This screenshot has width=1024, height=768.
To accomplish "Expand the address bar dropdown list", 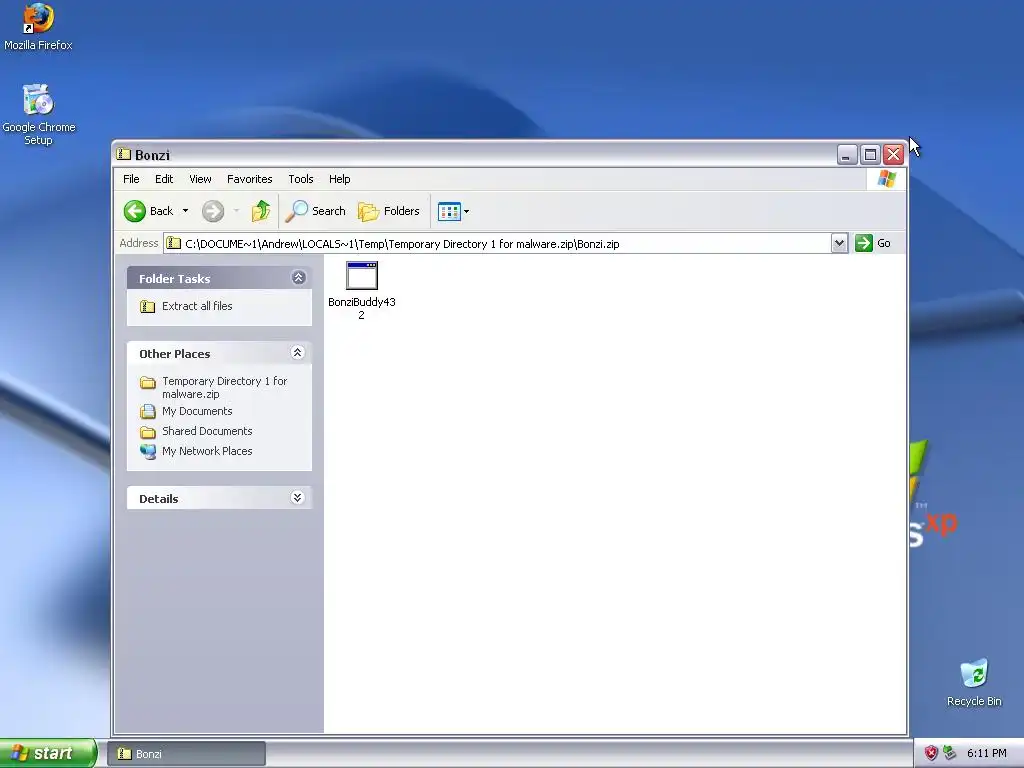I will pyautogui.click(x=839, y=244).
